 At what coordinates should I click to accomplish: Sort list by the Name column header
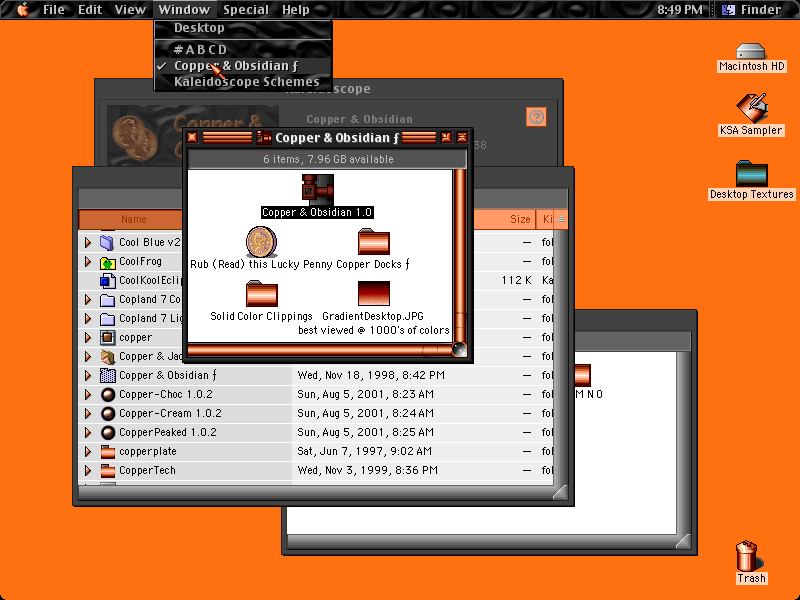pos(134,219)
